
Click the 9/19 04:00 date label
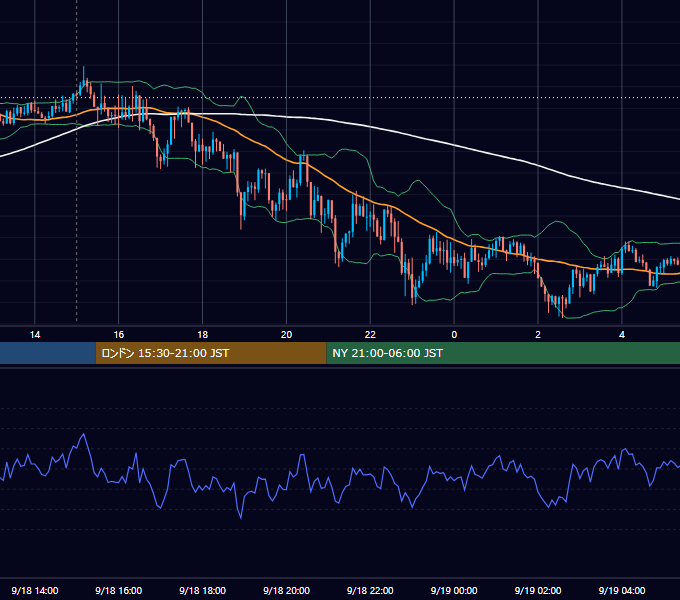point(622,590)
